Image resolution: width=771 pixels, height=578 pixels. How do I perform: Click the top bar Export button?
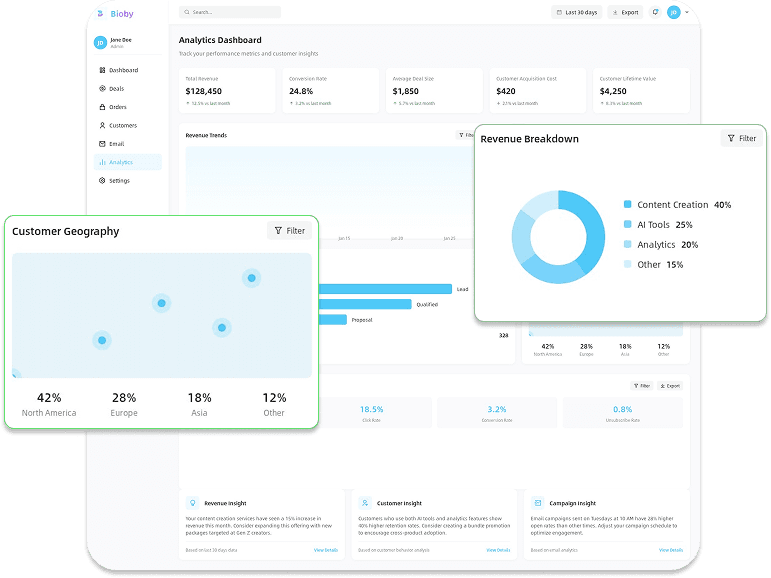pyautogui.click(x=626, y=12)
